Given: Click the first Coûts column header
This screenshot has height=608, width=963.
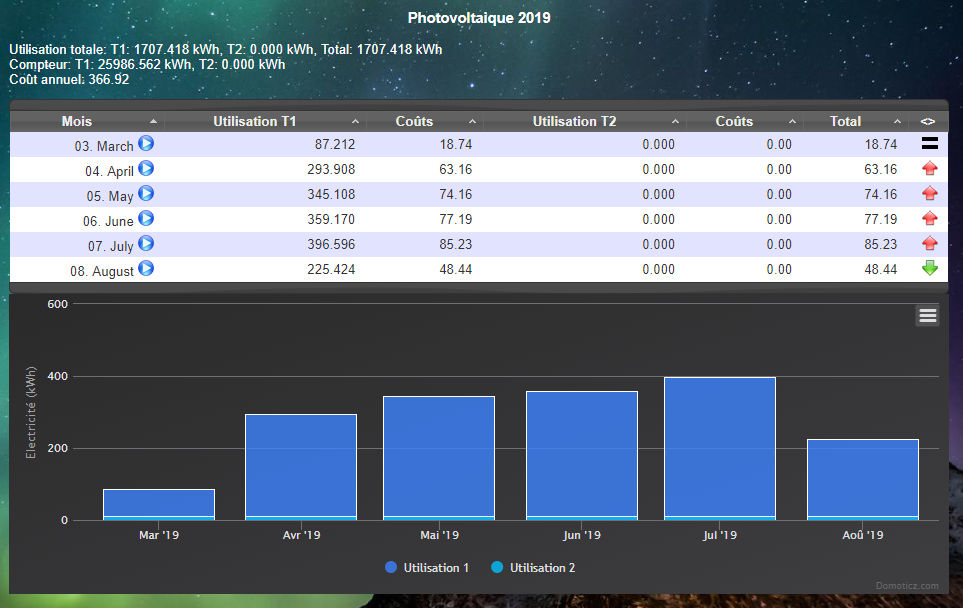Looking at the screenshot, I should [414, 121].
